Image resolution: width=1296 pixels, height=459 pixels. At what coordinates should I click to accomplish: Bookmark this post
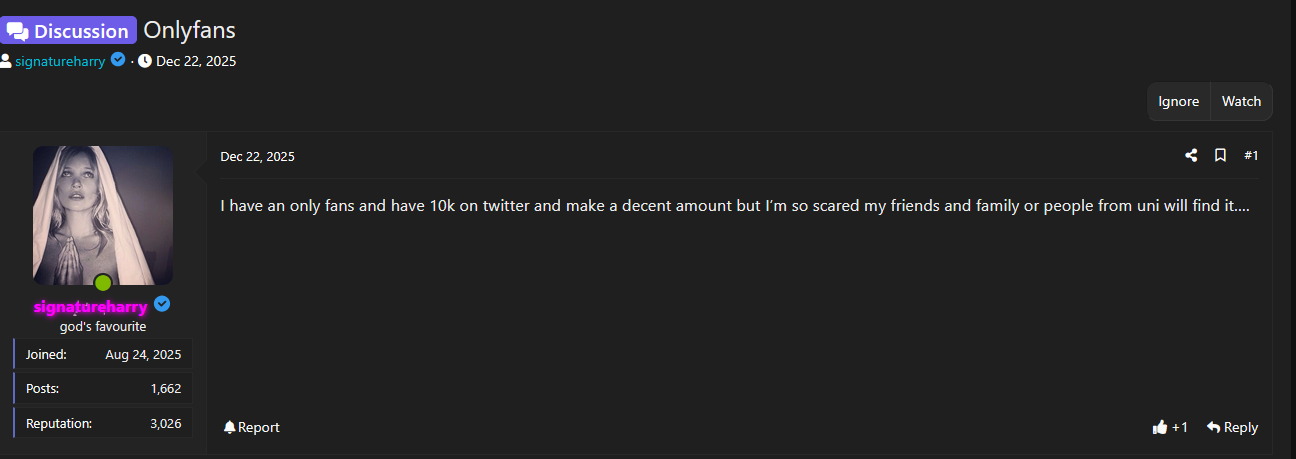click(x=1220, y=156)
